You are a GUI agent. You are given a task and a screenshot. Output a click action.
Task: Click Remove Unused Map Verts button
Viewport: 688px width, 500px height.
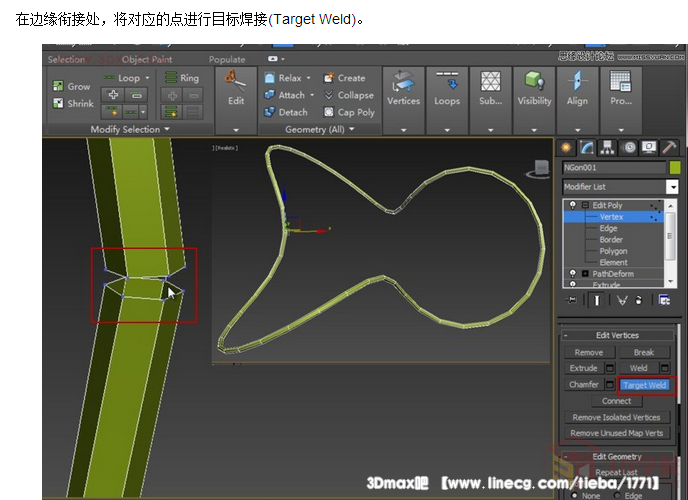point(616,433)
